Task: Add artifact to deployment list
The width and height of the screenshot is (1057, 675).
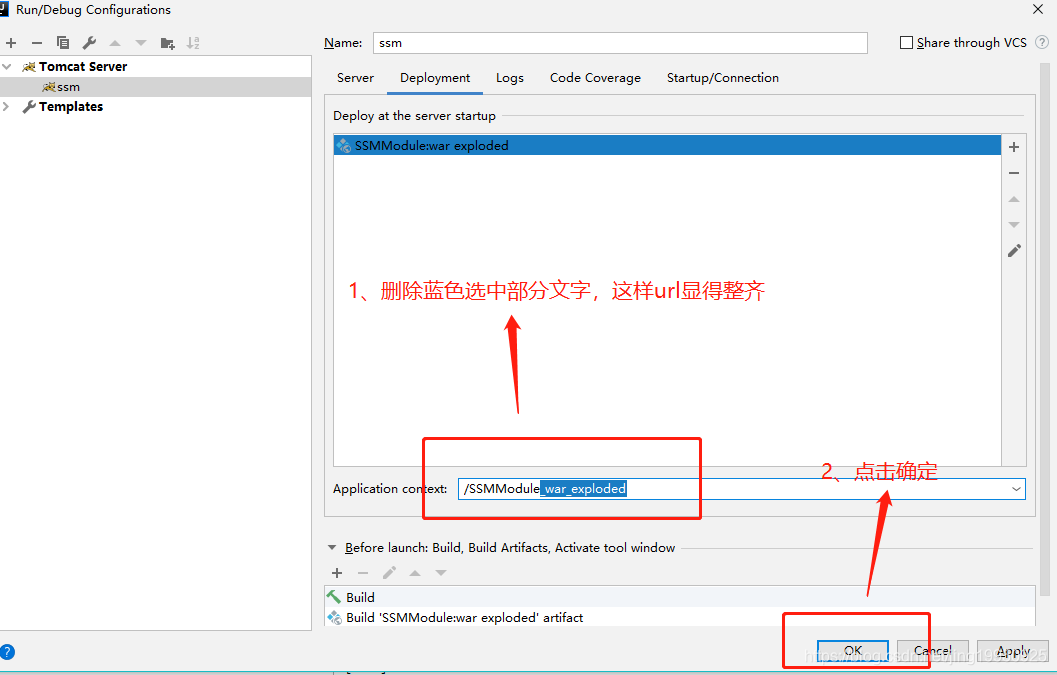Action: tap(1014, 147)
